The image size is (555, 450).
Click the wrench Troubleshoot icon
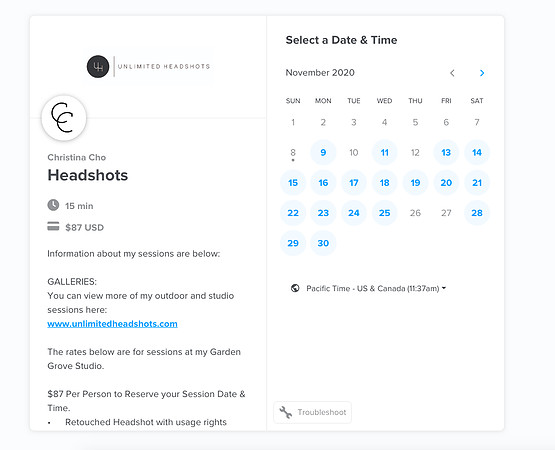point(286,412)
